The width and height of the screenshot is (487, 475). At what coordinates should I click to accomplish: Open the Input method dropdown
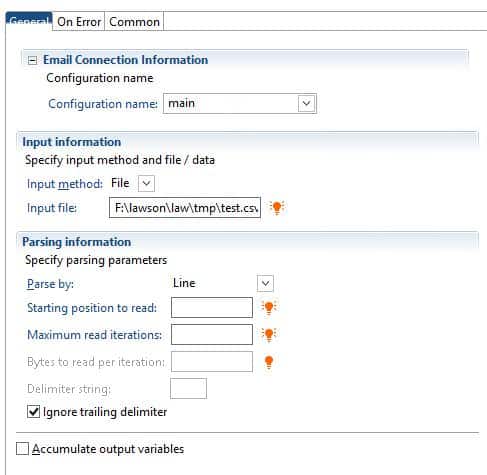click(x=146, y=183)
